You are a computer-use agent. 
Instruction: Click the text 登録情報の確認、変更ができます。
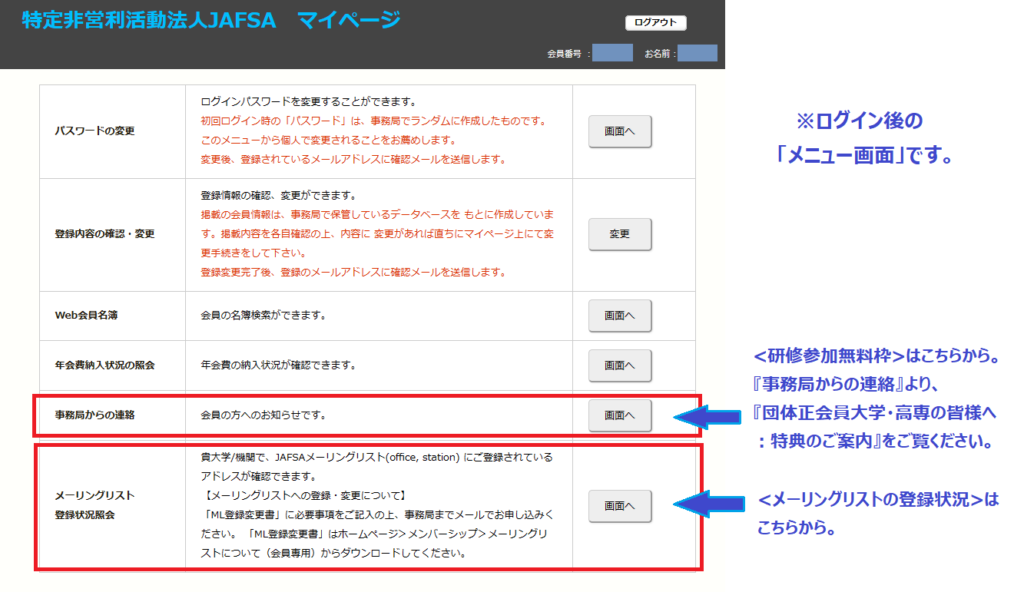(278, 195)
